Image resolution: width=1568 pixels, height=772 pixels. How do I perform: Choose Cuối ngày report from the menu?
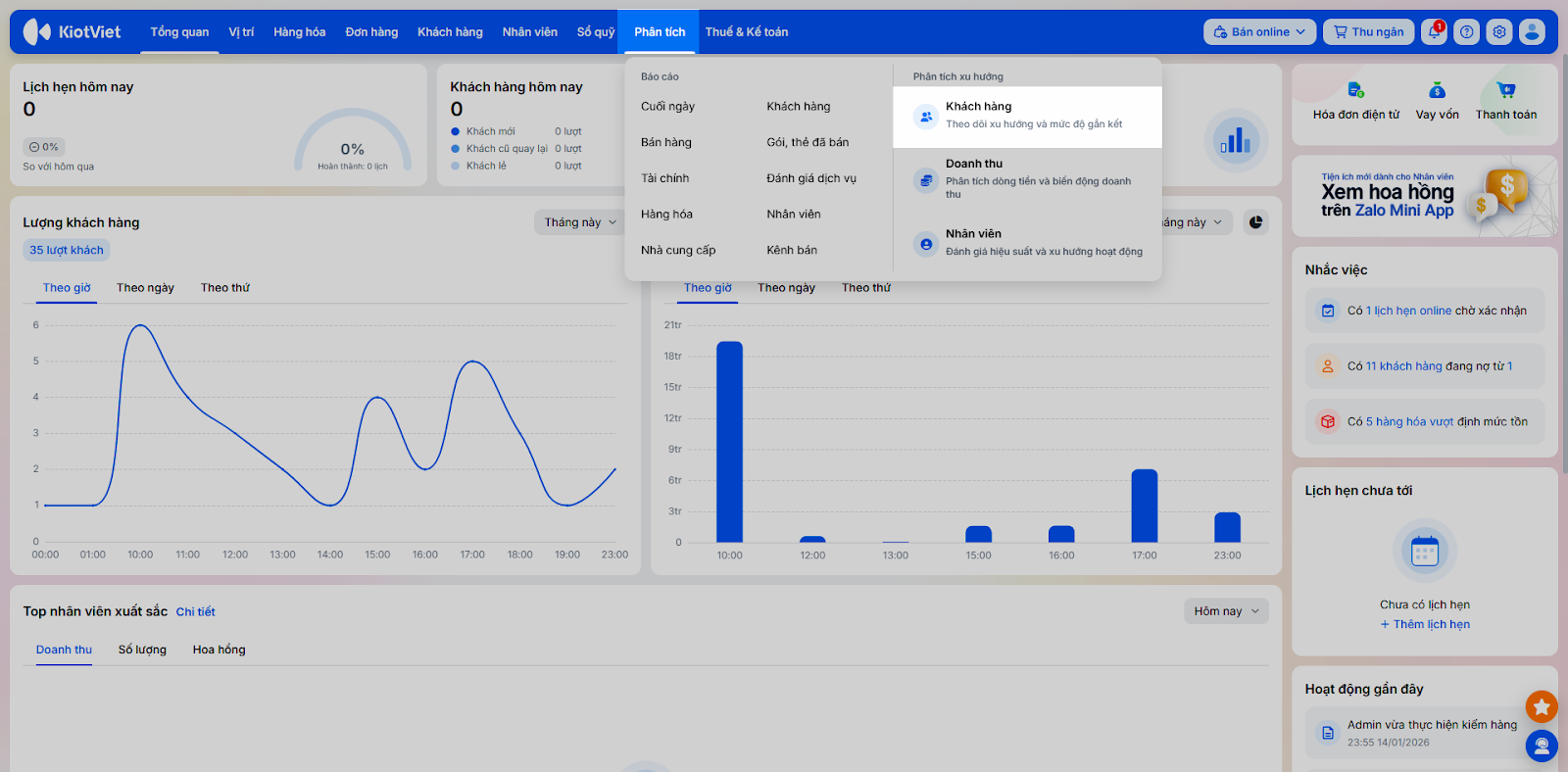point(667,107)
